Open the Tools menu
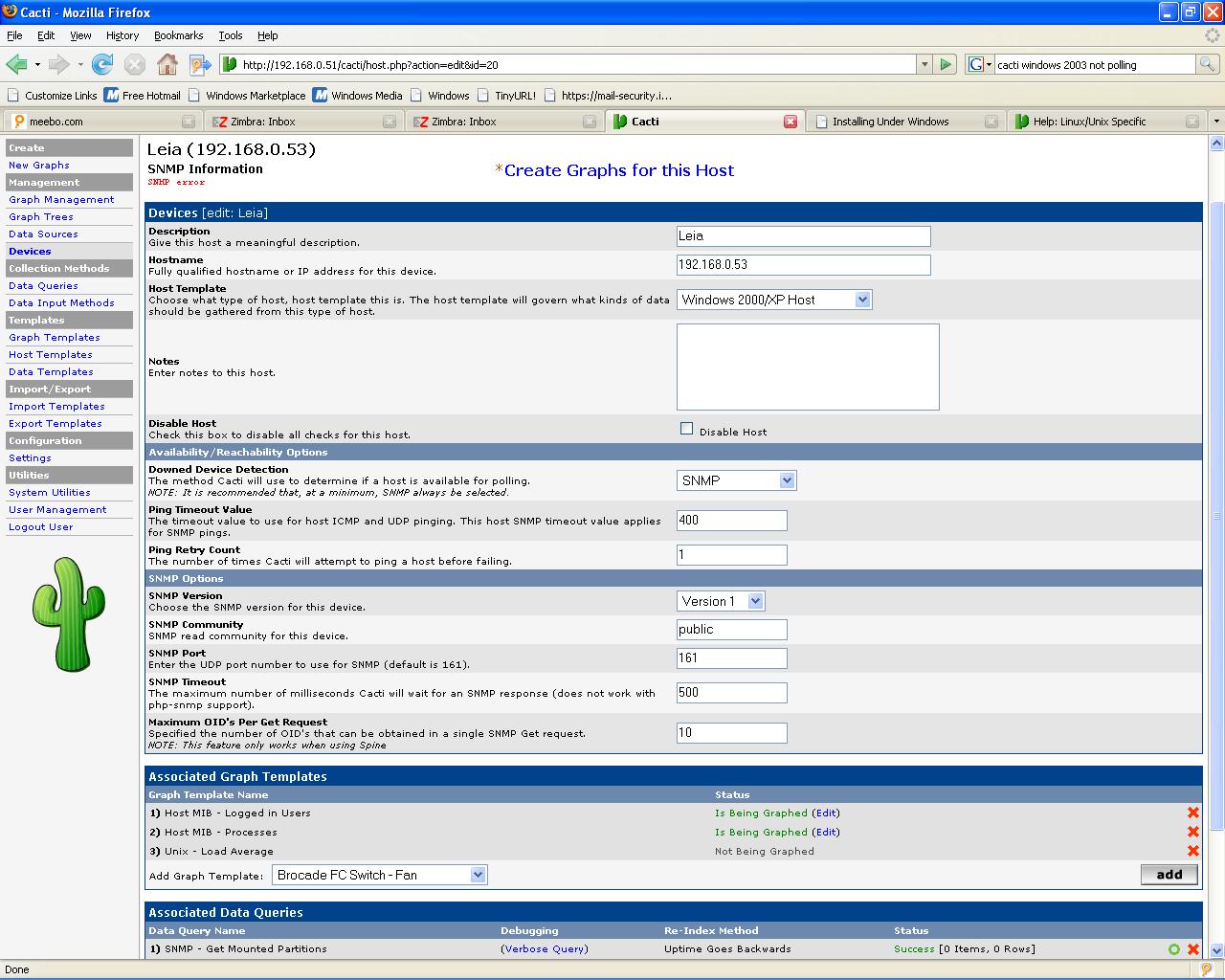1225x980 pixels. 231,35
